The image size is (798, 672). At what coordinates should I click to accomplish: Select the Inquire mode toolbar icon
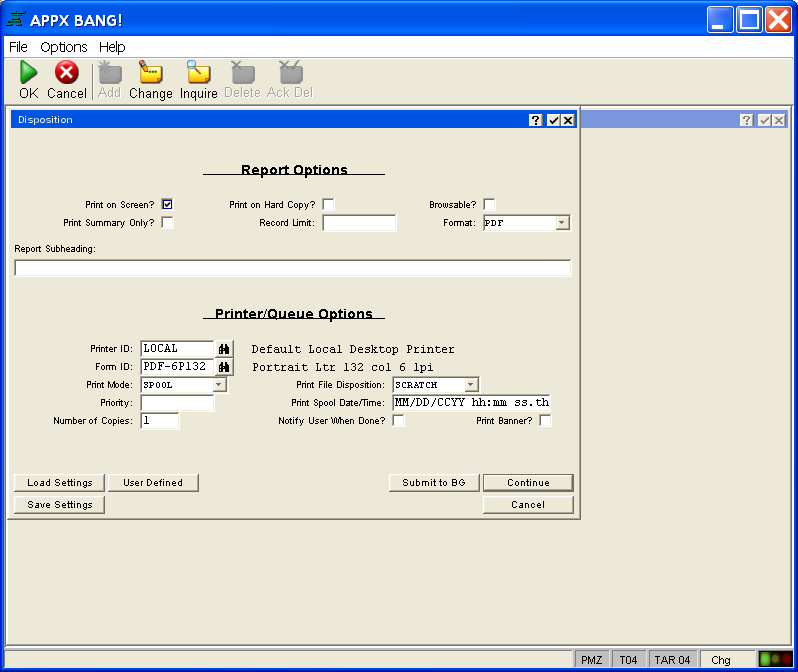click(198, 73)
